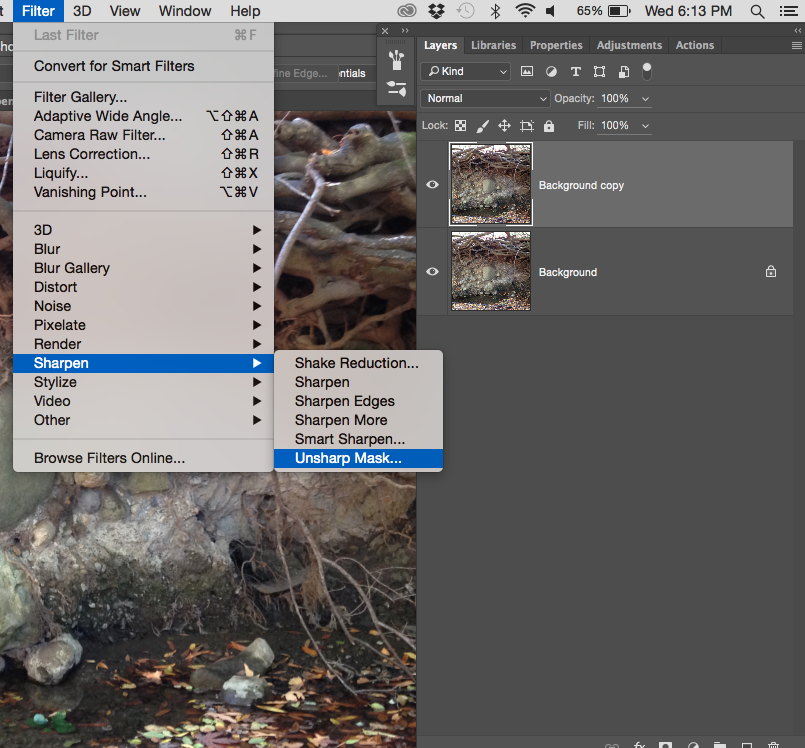Switch to the Adjustments tab
This screenshot has width=805, height=748.
pos(629,45)
